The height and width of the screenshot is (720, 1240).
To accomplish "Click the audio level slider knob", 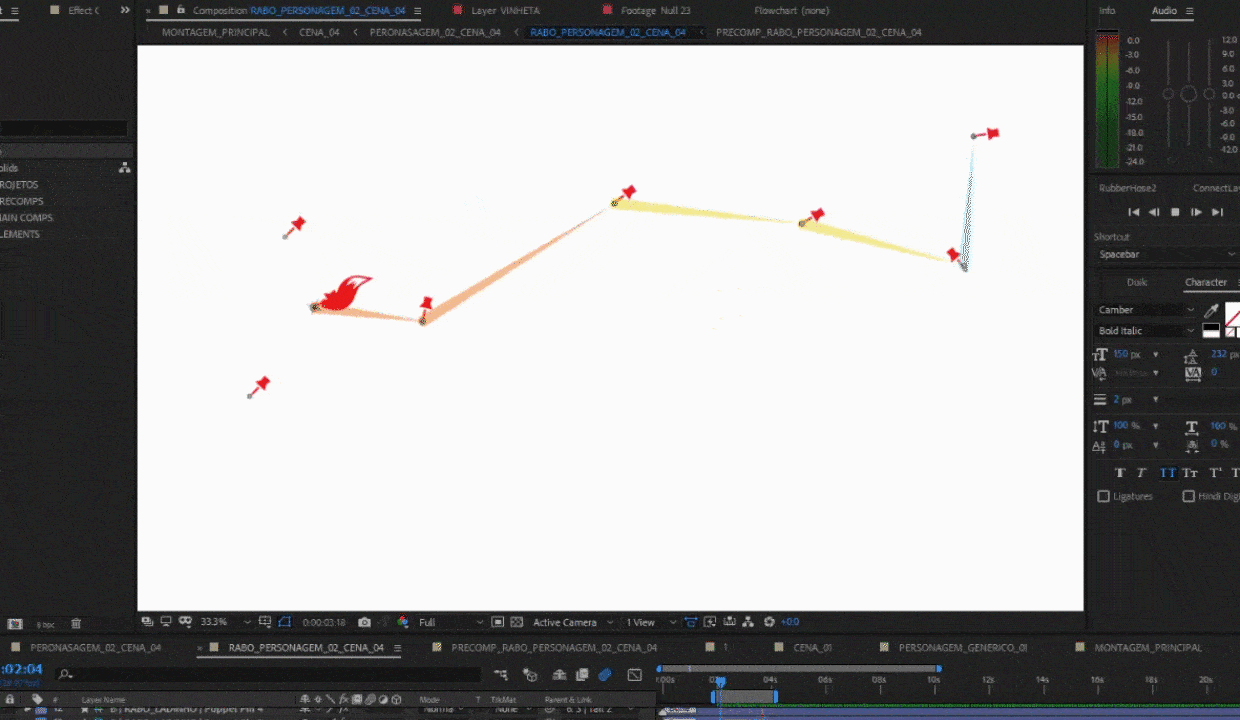I will tap(1188, 94).
